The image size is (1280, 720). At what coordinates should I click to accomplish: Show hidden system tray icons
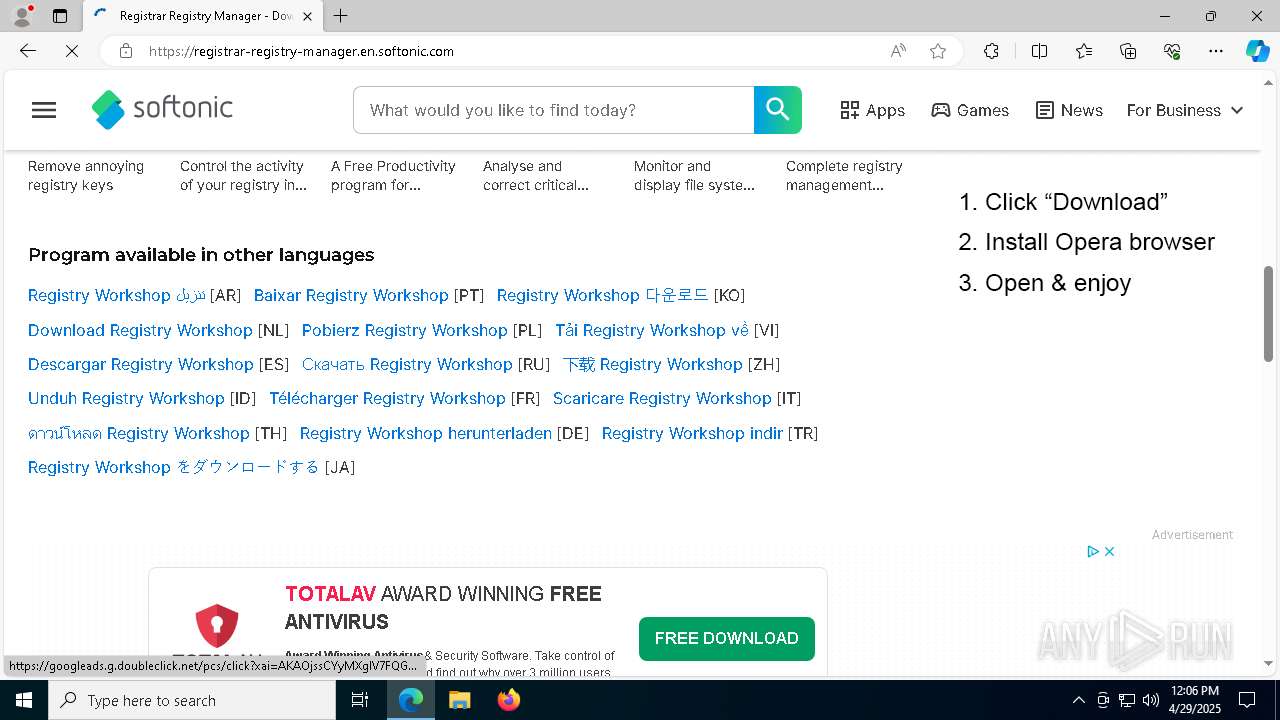(x=1078, y=700)
